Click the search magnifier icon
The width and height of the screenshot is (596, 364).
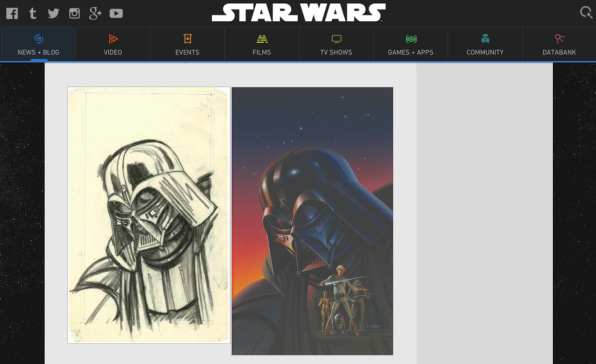click(x=586, y=13)
